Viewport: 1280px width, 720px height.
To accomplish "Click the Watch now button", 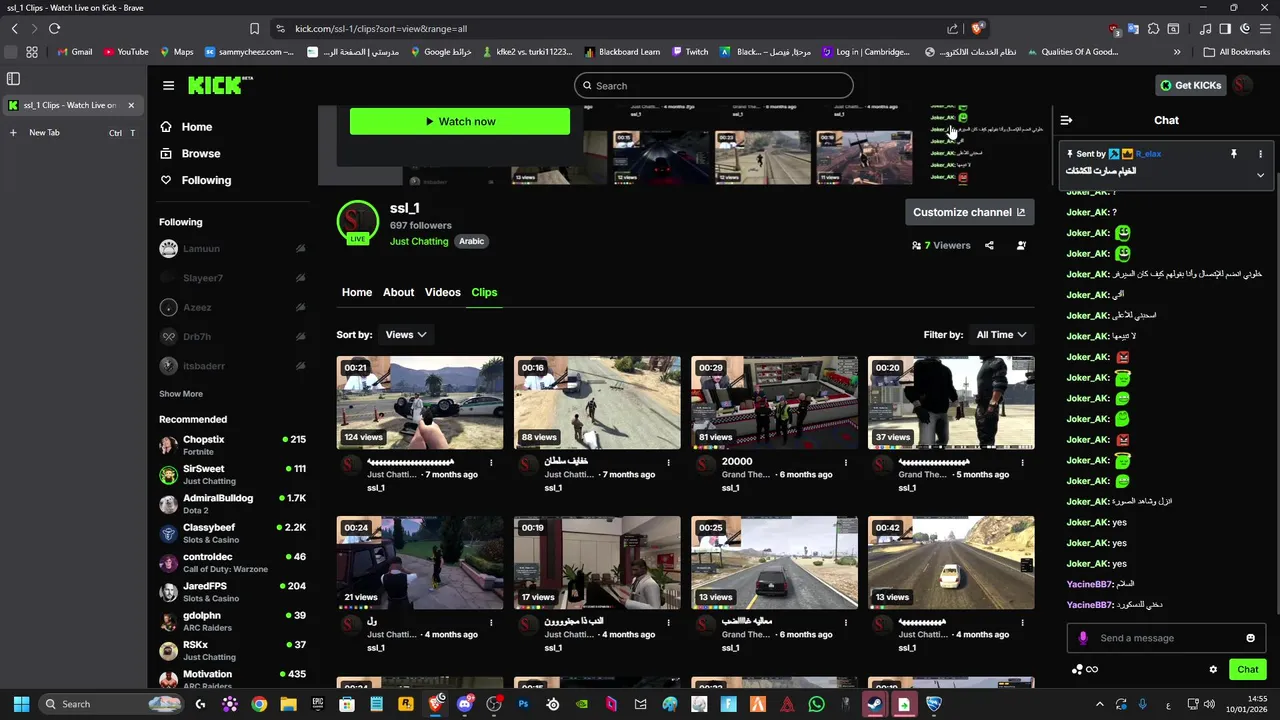I will (460, 121).
